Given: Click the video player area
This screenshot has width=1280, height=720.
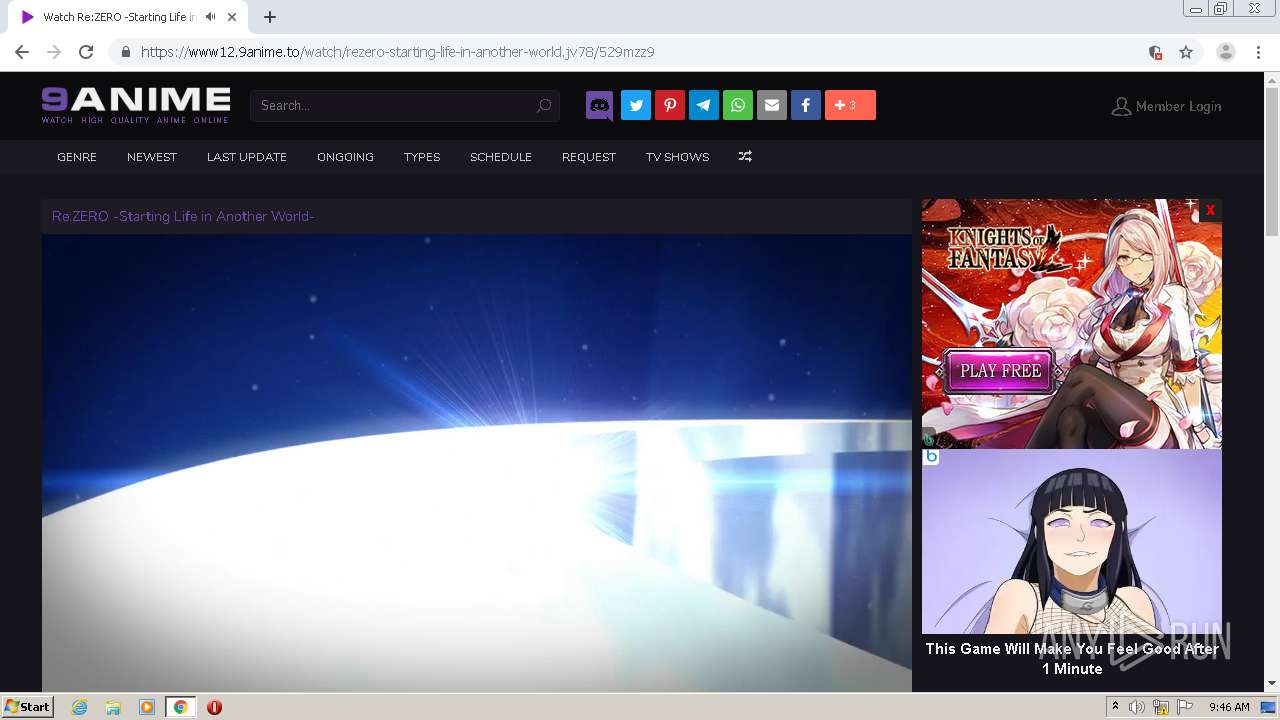Looking at the screenshot, I should [x=477, y=463].
